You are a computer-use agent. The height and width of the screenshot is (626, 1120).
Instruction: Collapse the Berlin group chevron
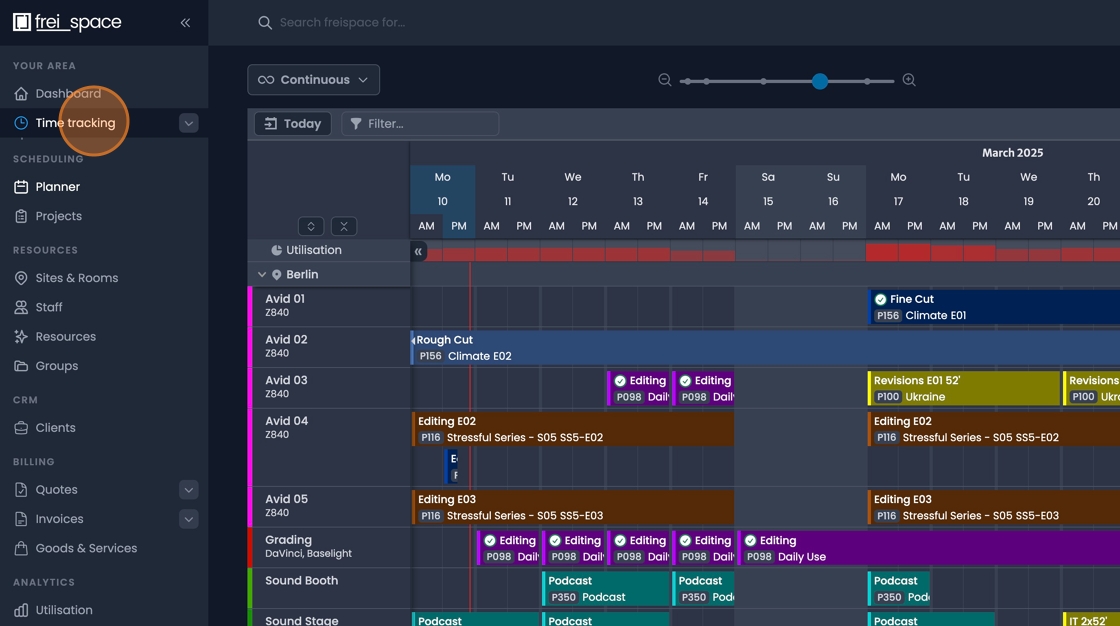261,273
